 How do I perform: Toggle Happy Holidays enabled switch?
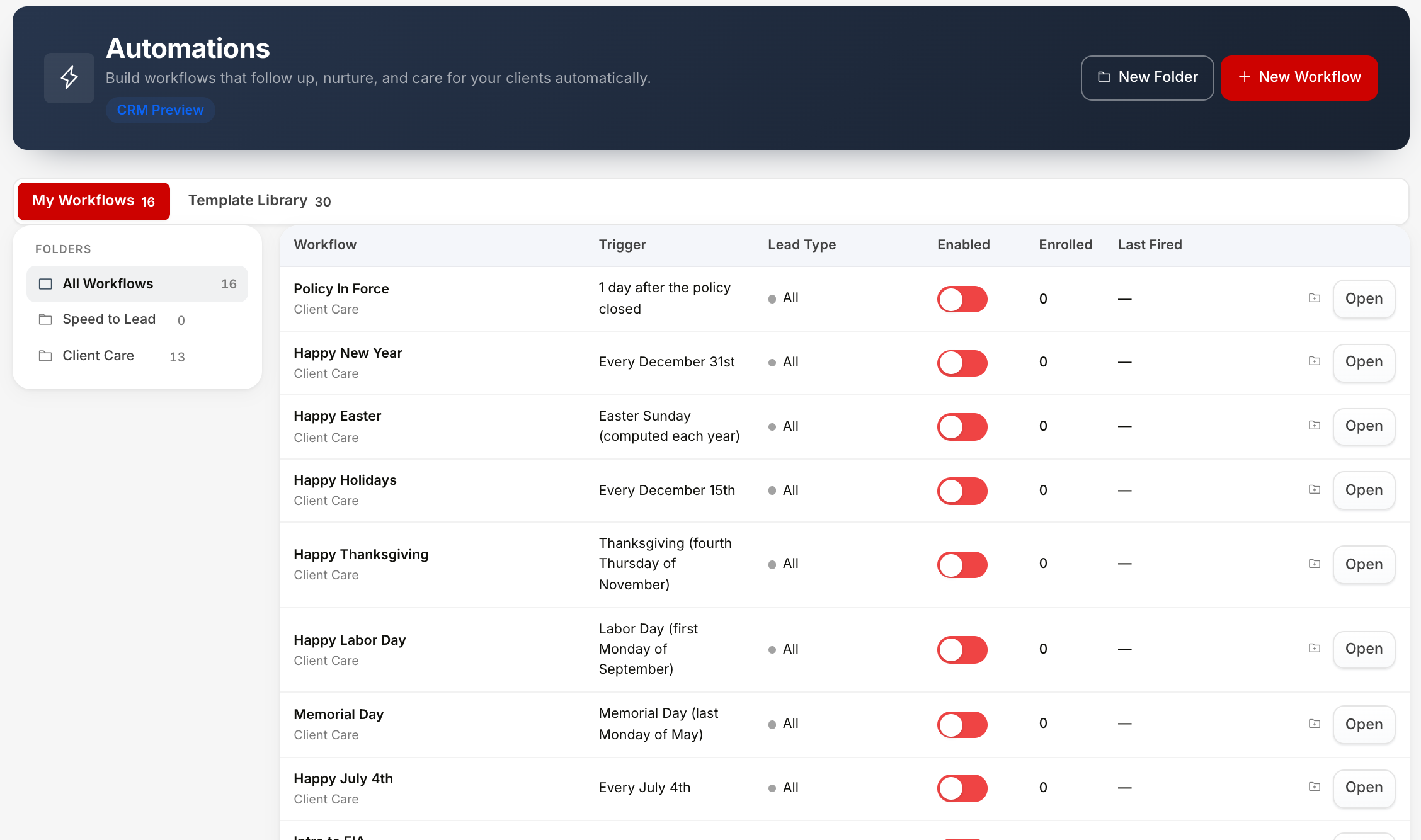pos(962,491)
